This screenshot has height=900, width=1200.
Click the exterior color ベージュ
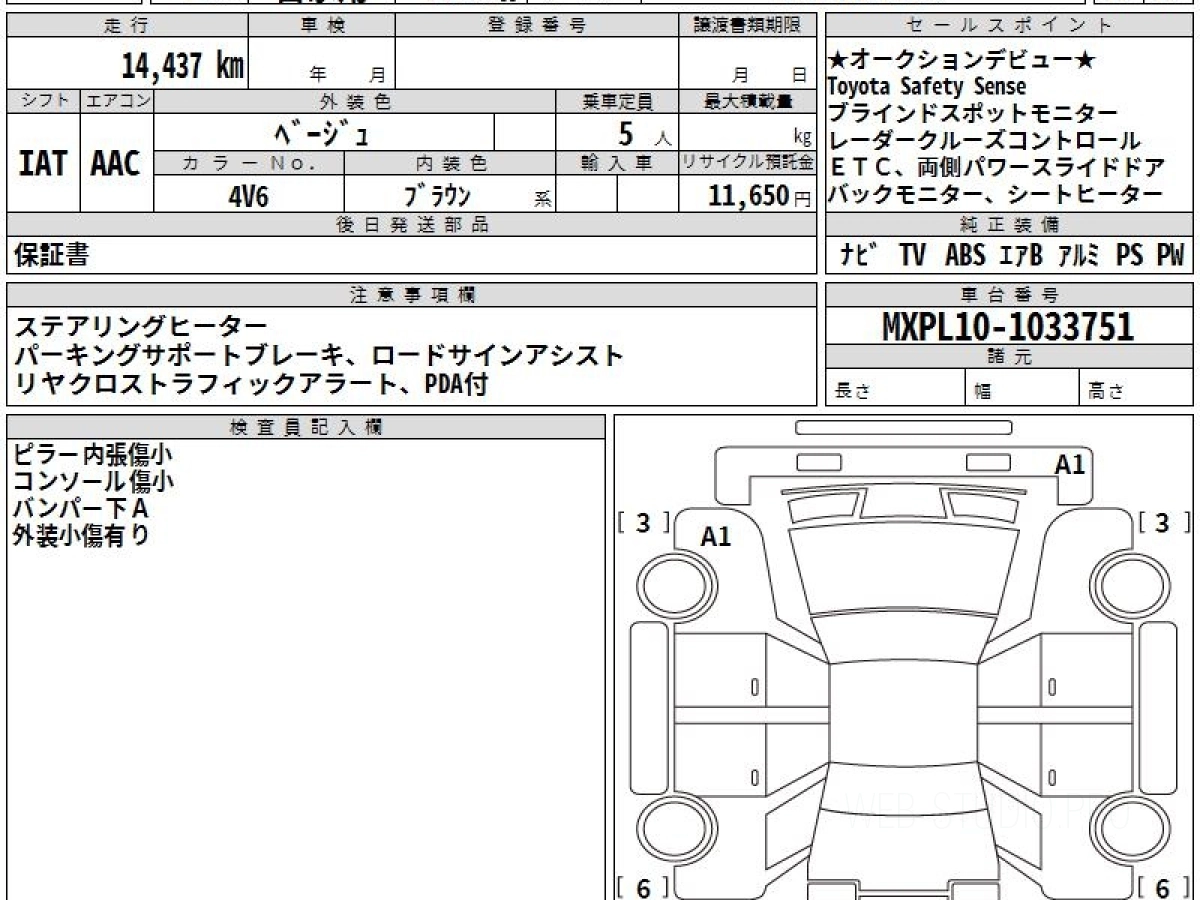point(322,132)
